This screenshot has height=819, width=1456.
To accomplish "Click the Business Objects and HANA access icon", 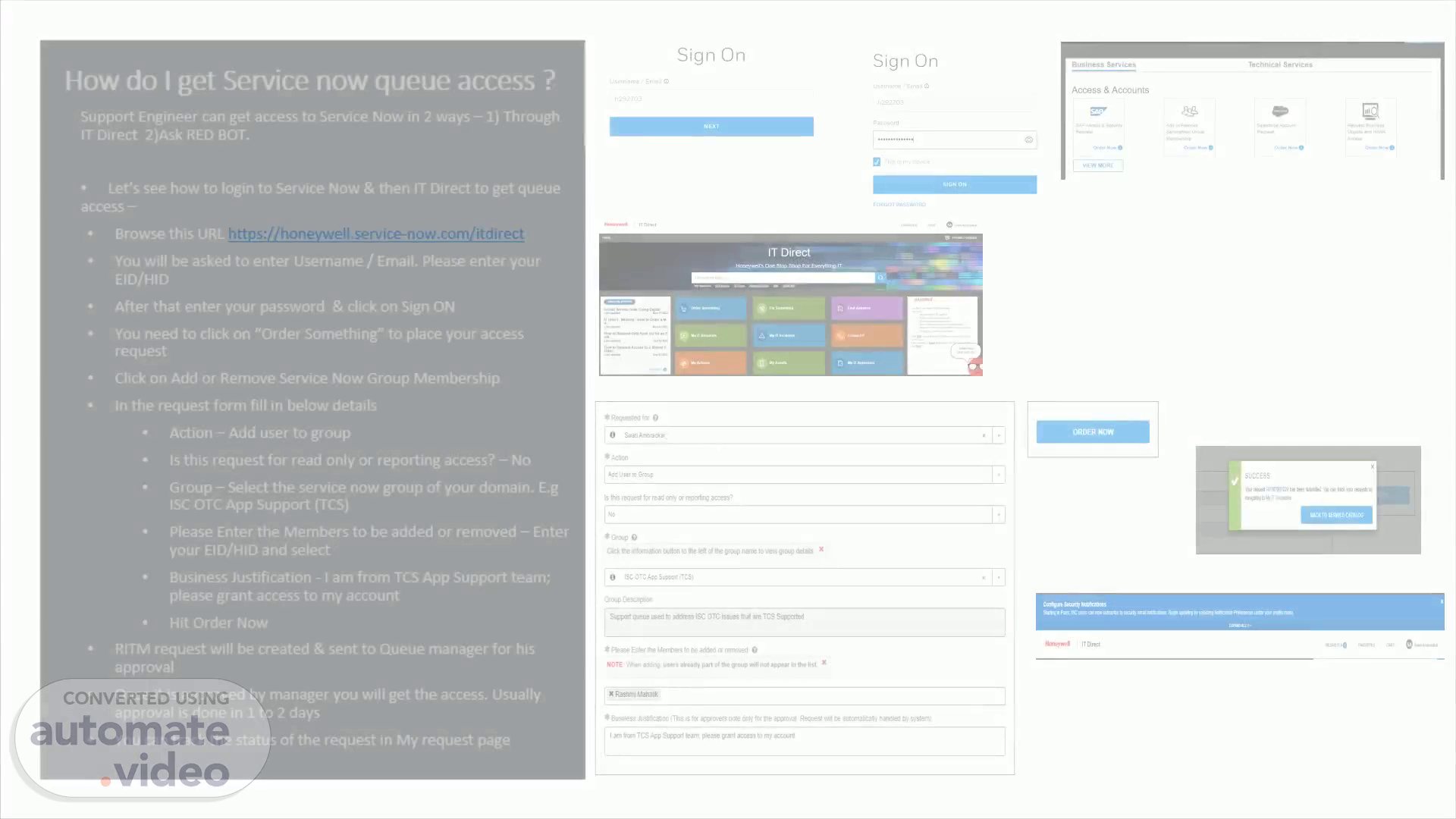I will [x=1370, y=111].
